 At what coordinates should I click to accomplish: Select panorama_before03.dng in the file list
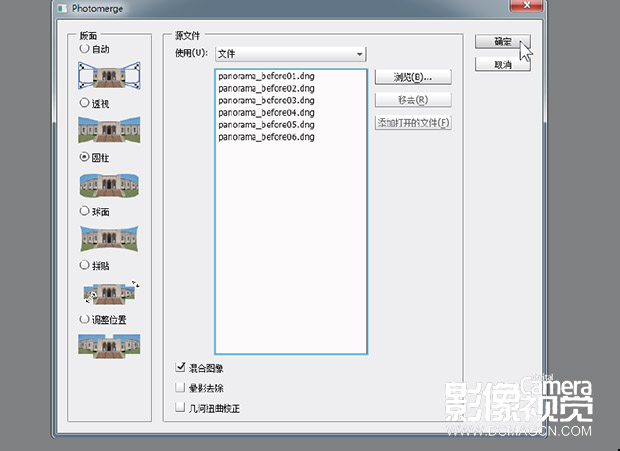tap(266, 100)
